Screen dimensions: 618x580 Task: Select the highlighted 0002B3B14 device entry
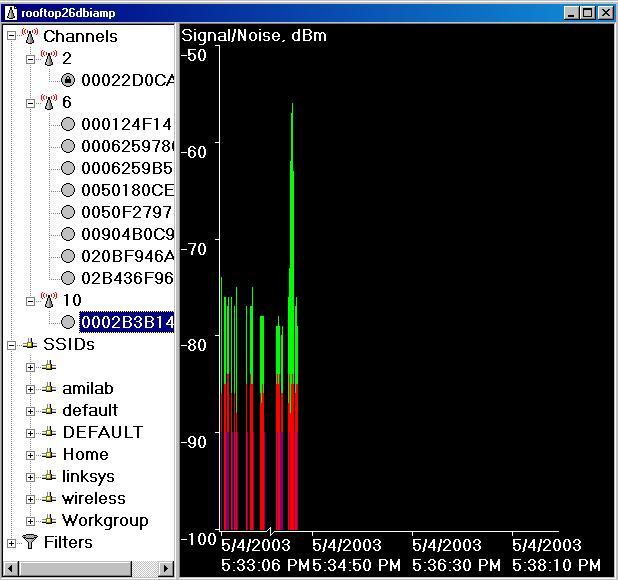(x=126, y=322)
